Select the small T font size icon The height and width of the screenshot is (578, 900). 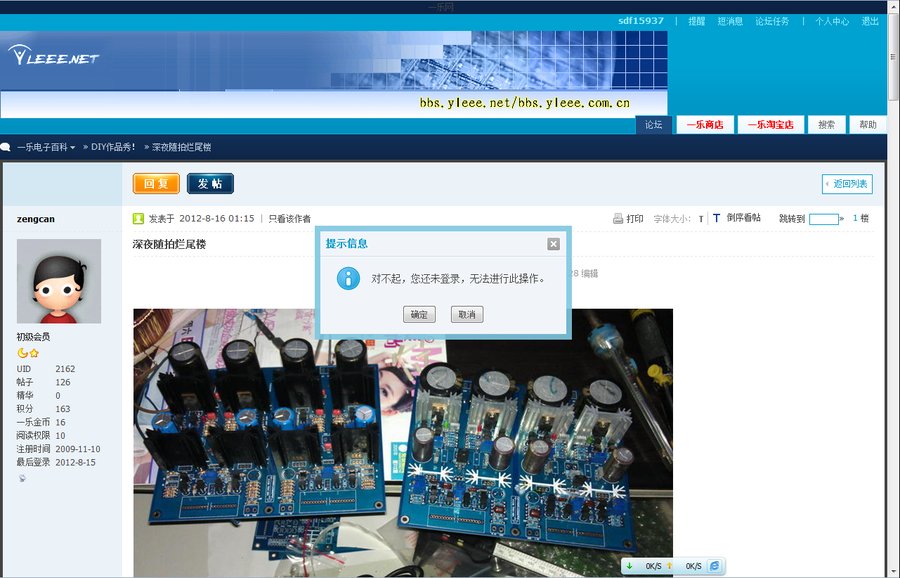point(703,218)
